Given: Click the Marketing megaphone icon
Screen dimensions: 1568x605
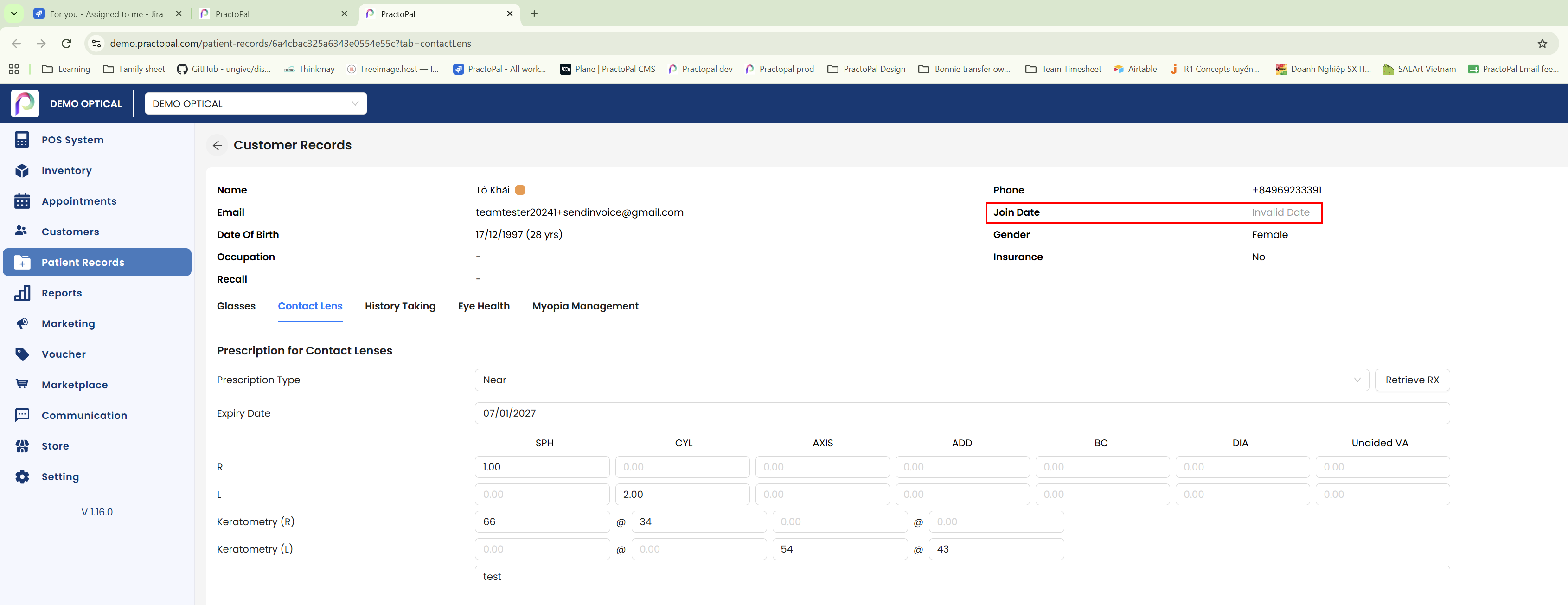Looking at the screenshot, I should (22, 323).
